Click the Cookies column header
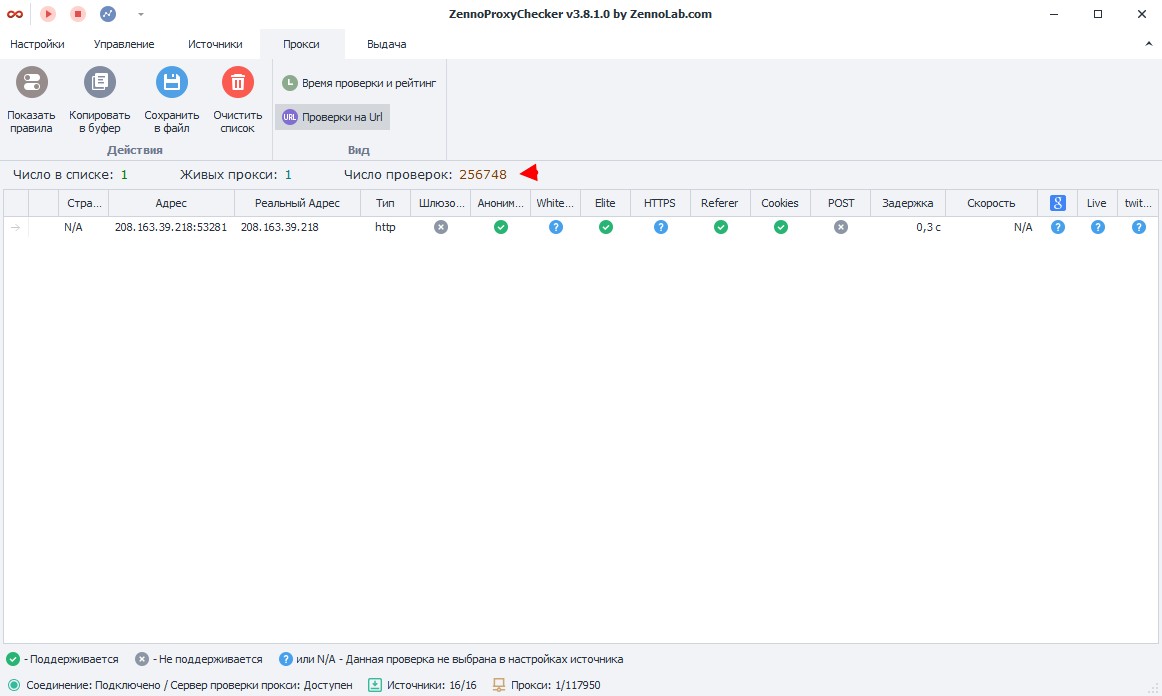Viewport: 1162px width, 696px height. pyautogui.click(x=780, y=203)
